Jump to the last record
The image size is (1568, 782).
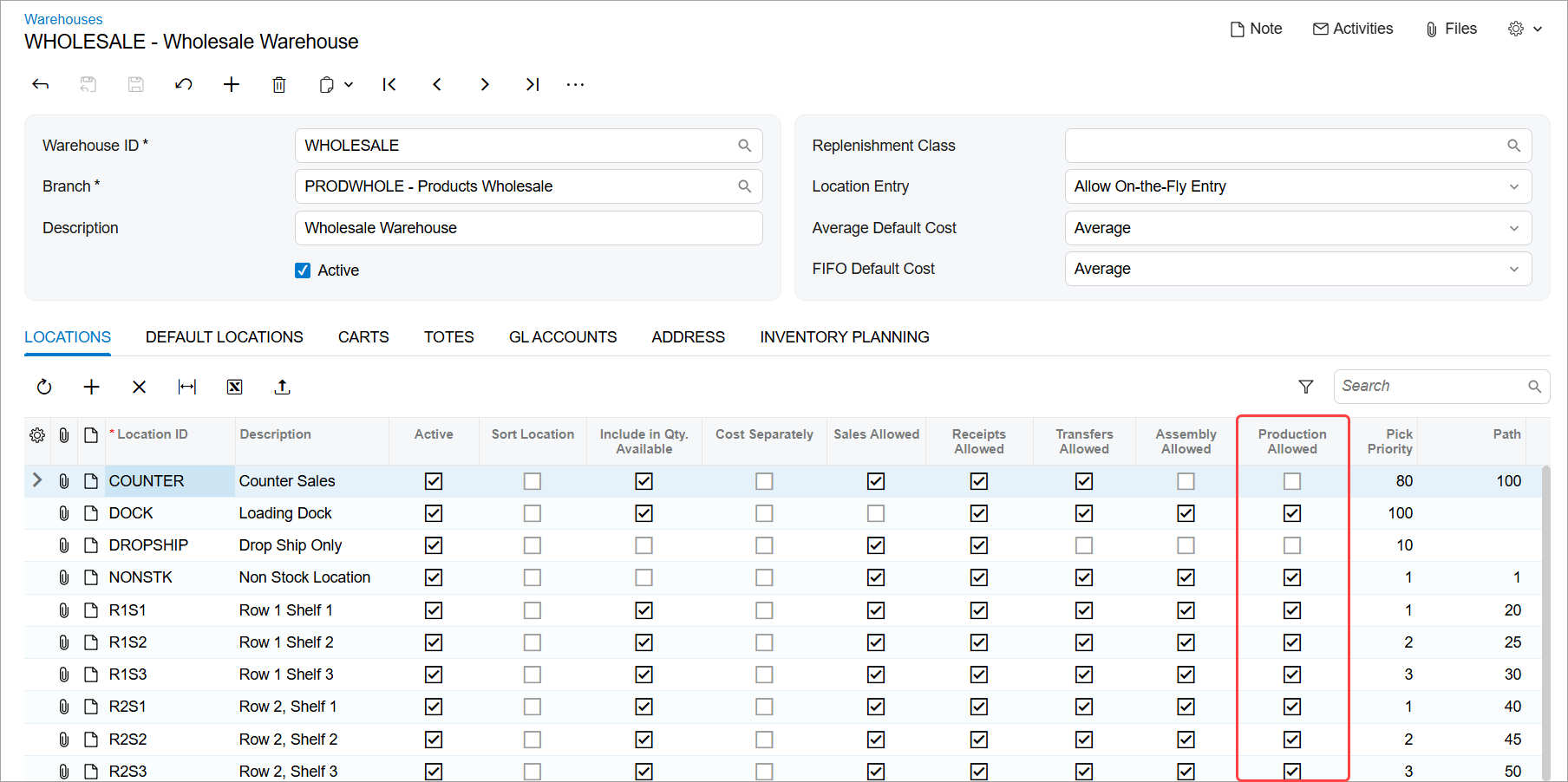click(x=532, y=84)
